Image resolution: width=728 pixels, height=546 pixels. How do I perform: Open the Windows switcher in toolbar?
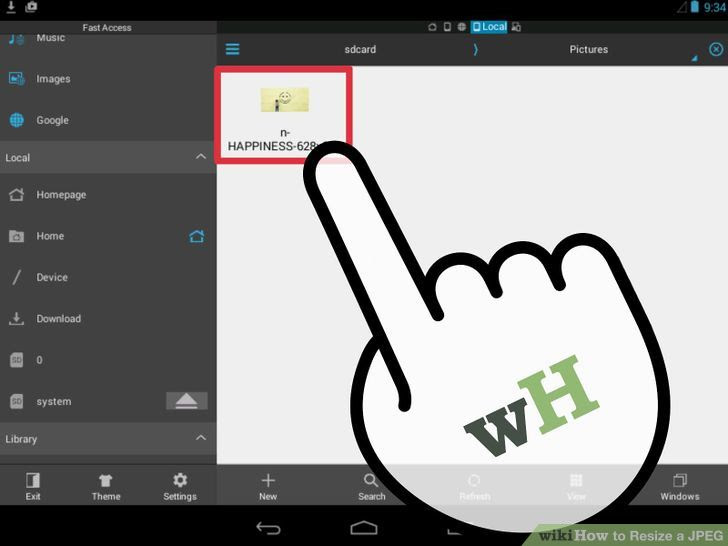[680, 487]
